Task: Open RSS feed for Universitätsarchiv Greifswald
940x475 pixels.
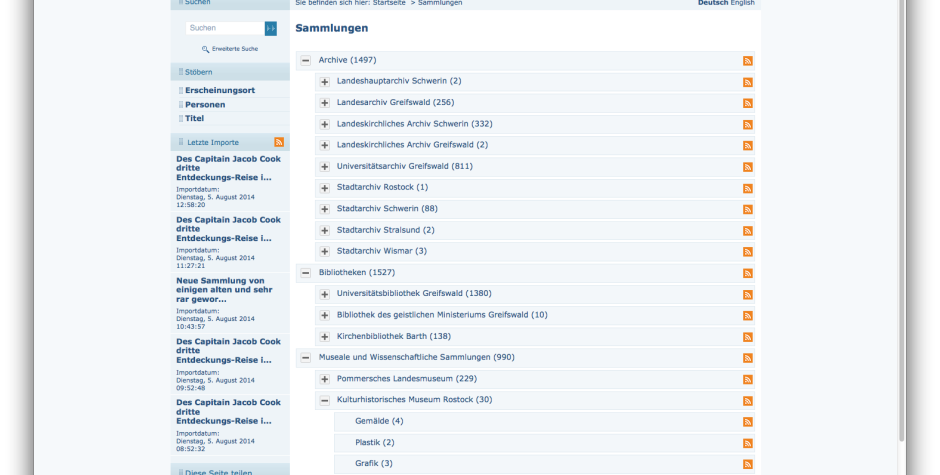Action: pyautogui.click(x=748, y=167)
